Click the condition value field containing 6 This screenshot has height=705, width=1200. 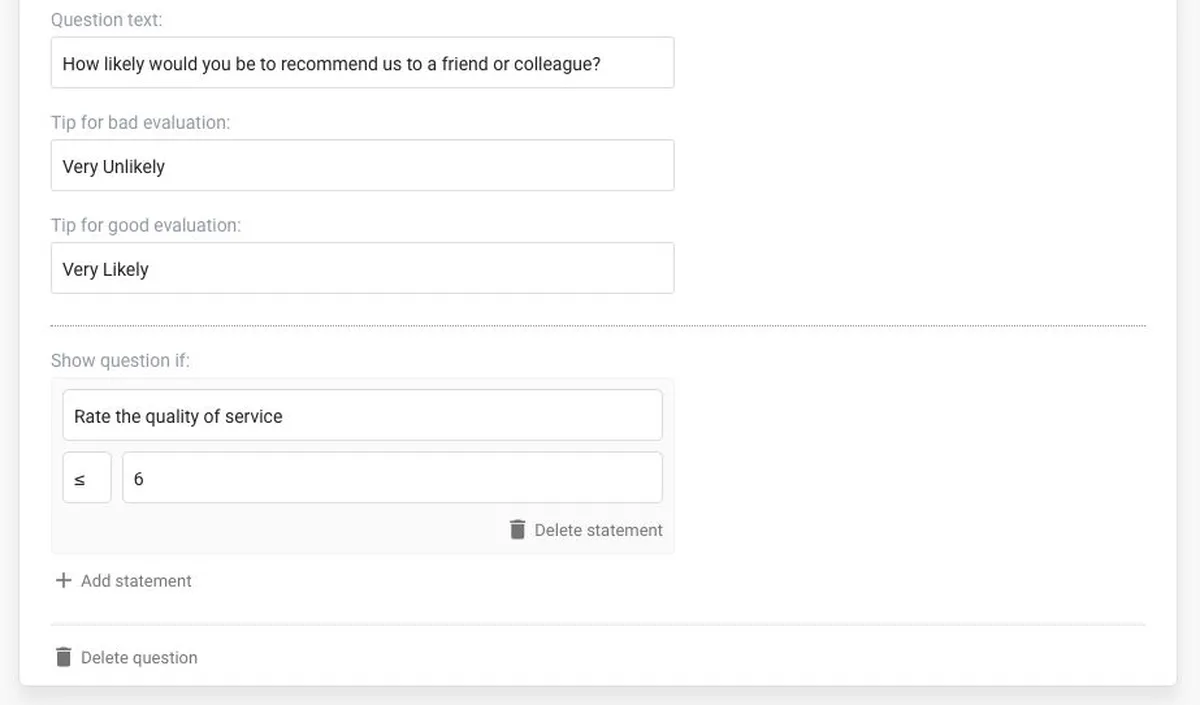[392, 478]
